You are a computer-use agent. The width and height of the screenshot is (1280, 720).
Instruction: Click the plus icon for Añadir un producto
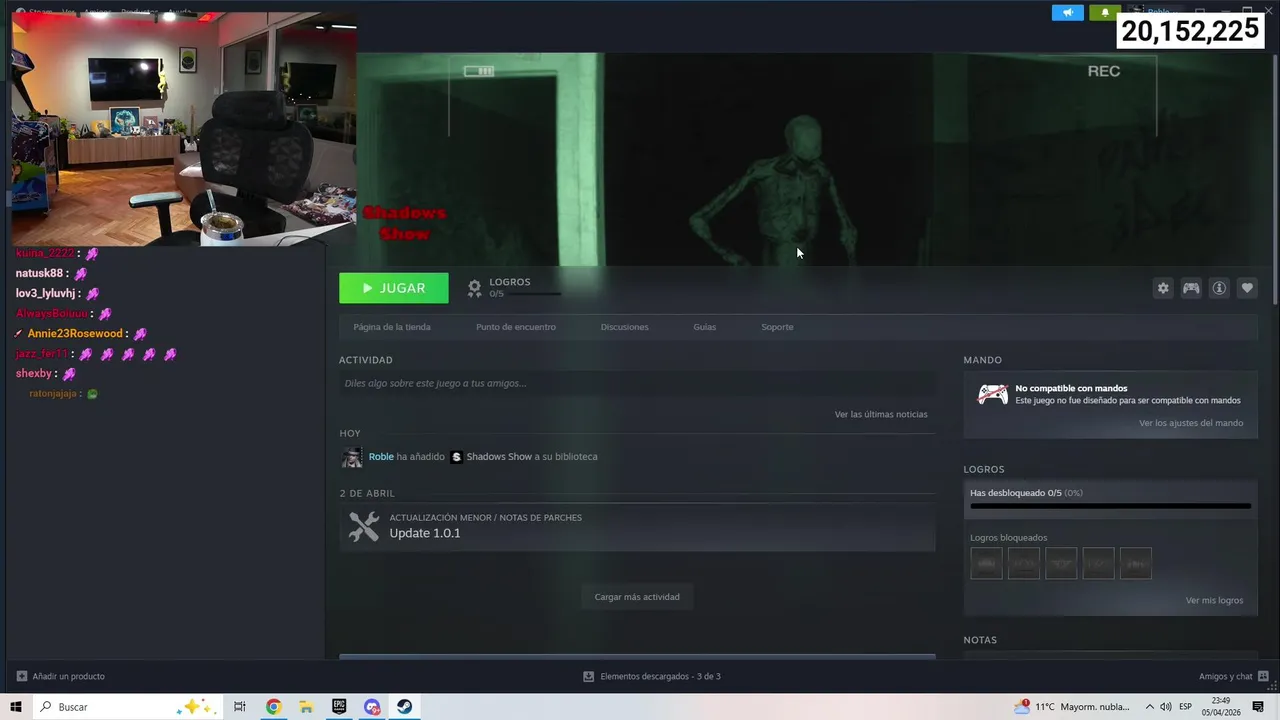pyautogui.click(x=22, y=677)
